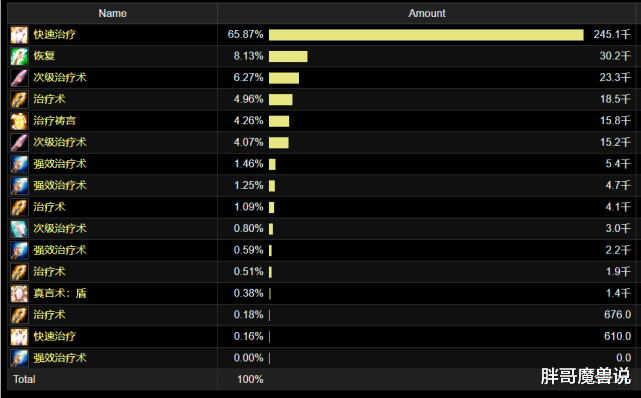Viewport: 641px width, 398px height.
Task: Open the 治疗术 name link at 0.18%
Action: pyautogui.click(x=49, y=315)
